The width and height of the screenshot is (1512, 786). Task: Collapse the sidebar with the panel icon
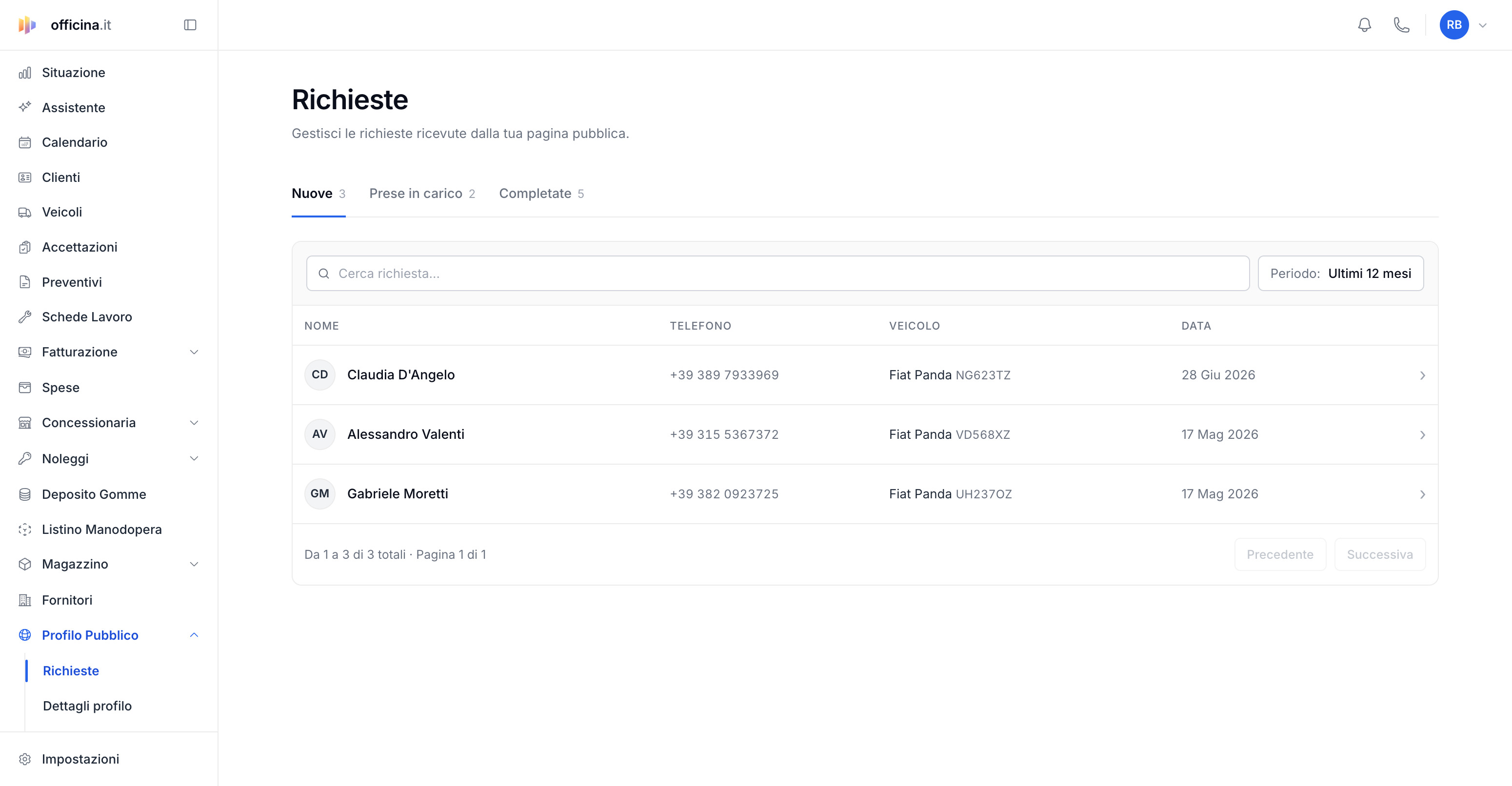190,25
